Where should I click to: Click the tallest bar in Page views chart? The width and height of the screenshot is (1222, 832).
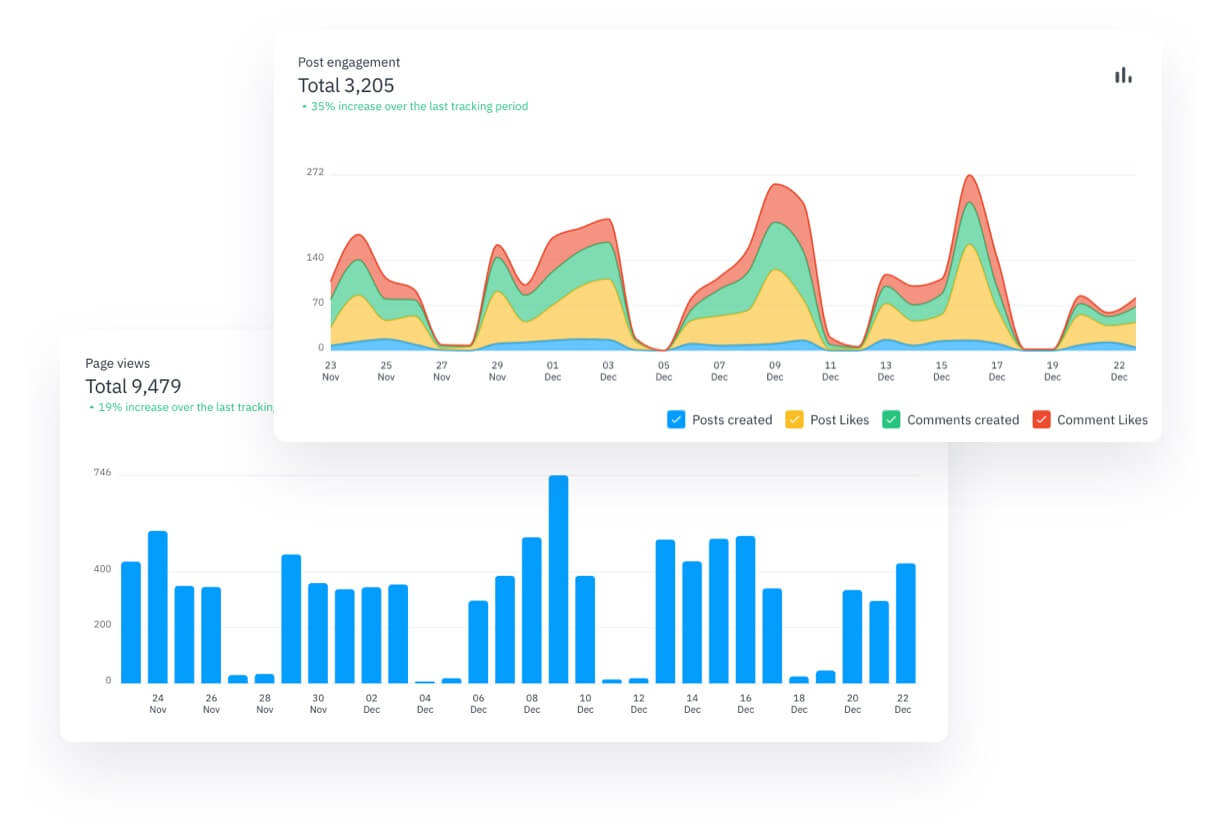558,580
